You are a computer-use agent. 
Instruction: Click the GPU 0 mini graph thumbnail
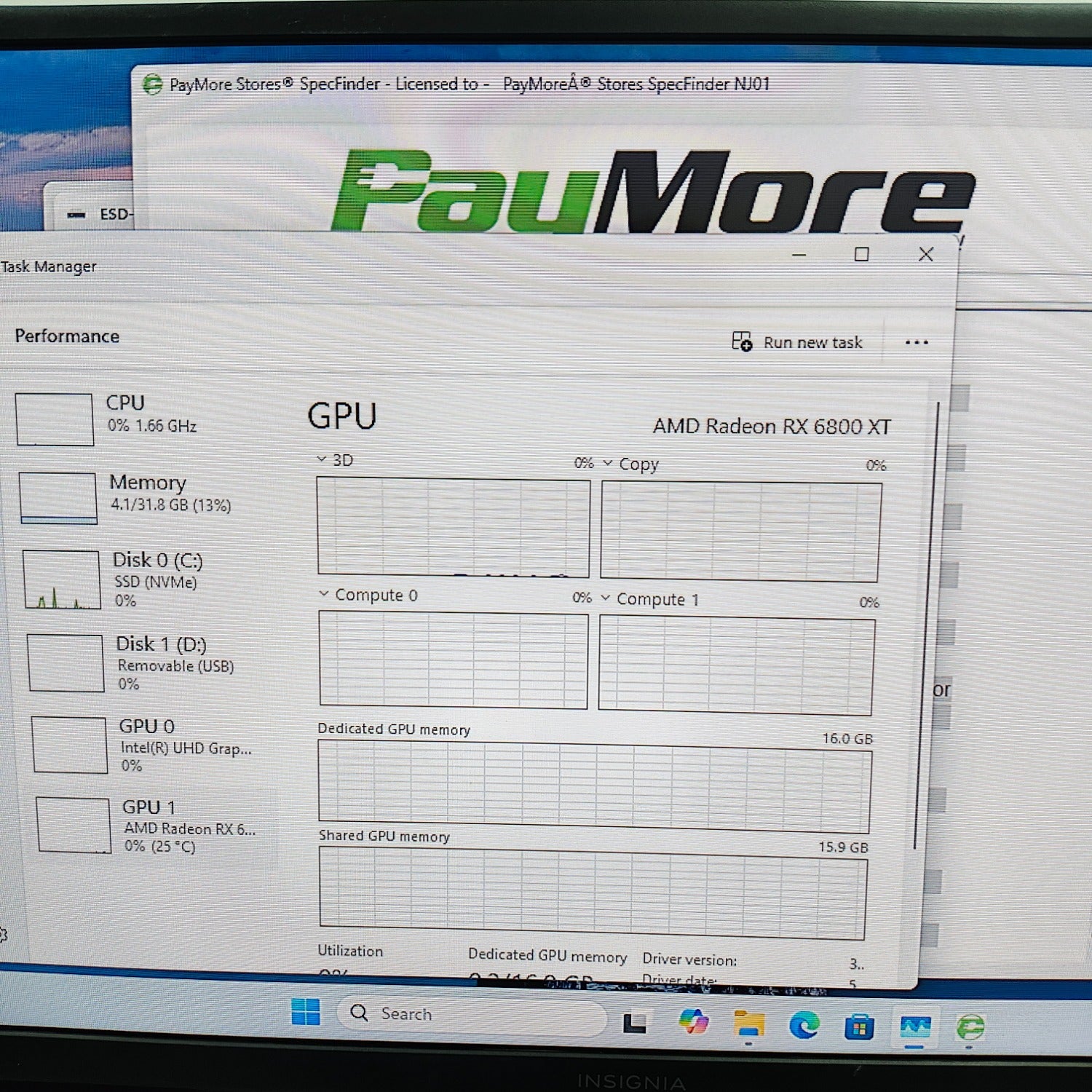(x=70, y=745)
